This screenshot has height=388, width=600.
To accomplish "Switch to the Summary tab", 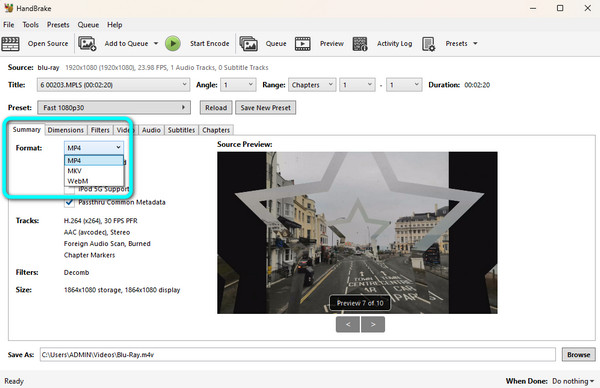I will click(26, 129).
